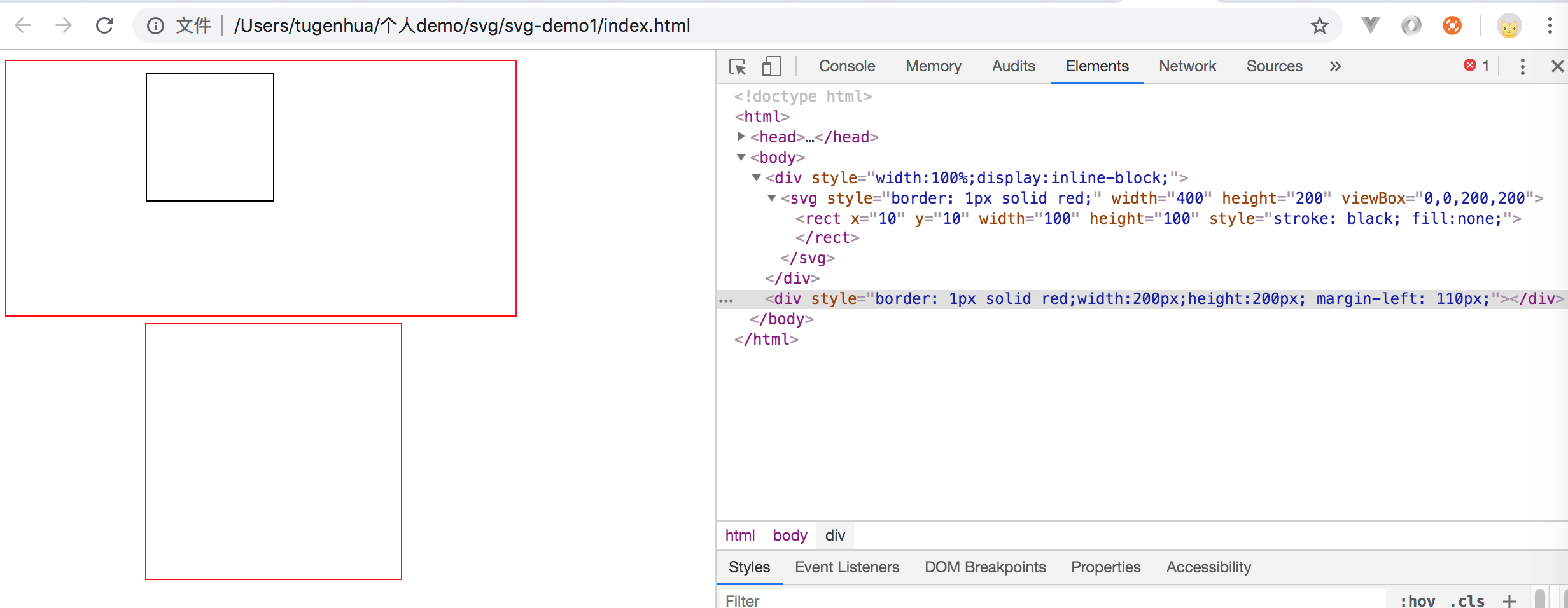Open the Accessibility pane tab
1568x608 pixels.
(x=1208, y=567)
